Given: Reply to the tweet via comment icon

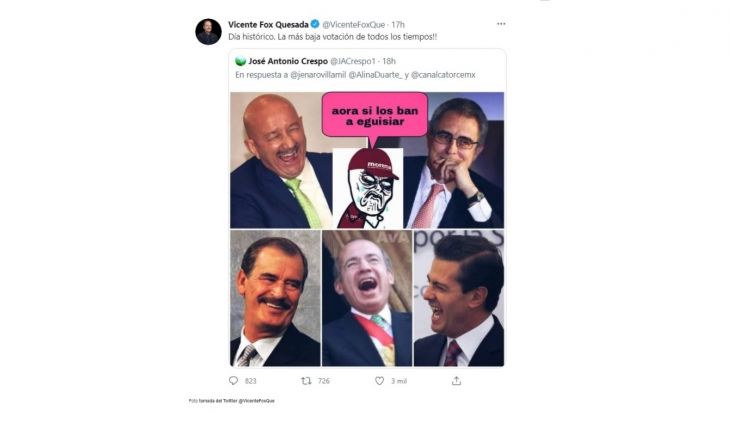Looking at the screenshot, I should coord(233,380).
